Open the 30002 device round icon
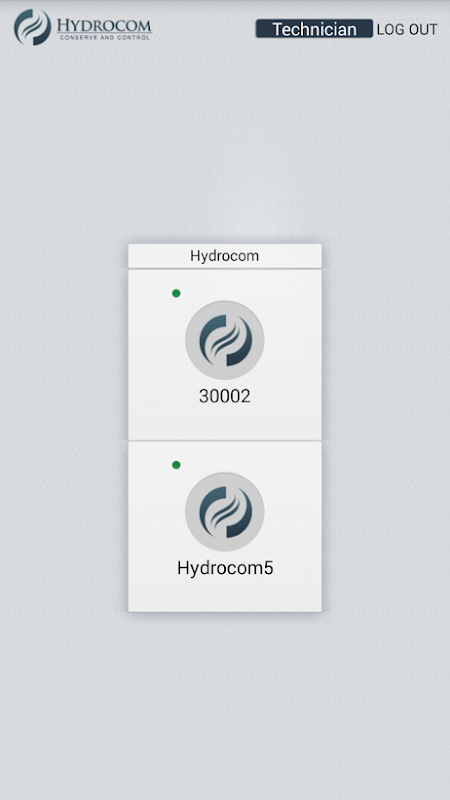Image resolution: width=450 pixels, height=800 pixels. [x=224, y=340]
